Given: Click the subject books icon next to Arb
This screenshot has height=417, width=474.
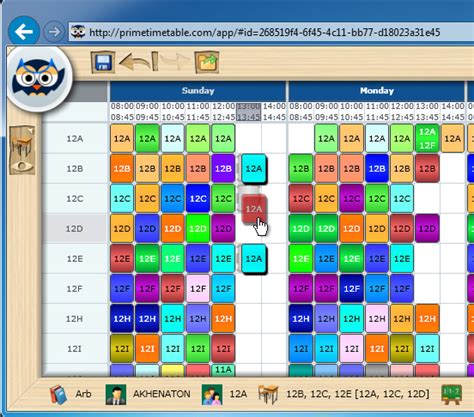Looking at the screenshot, I should 59,394.
